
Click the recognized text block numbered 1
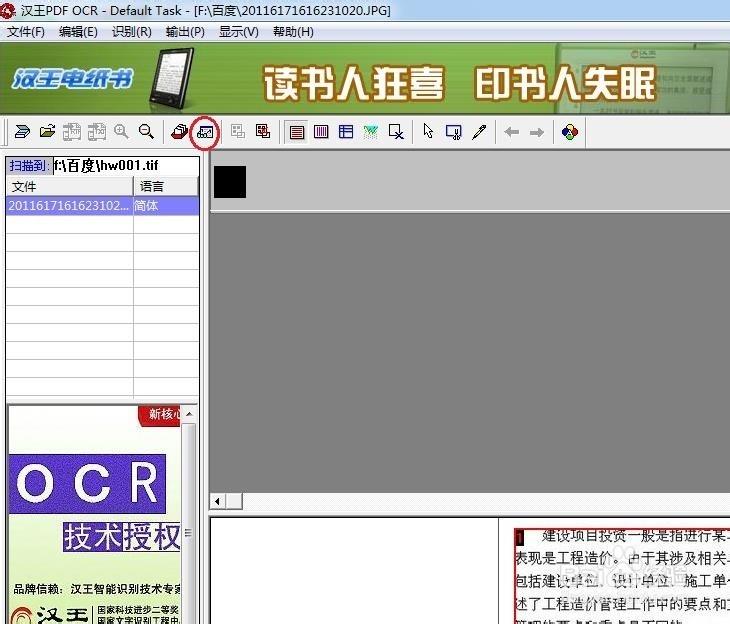(x=622, y=576)
